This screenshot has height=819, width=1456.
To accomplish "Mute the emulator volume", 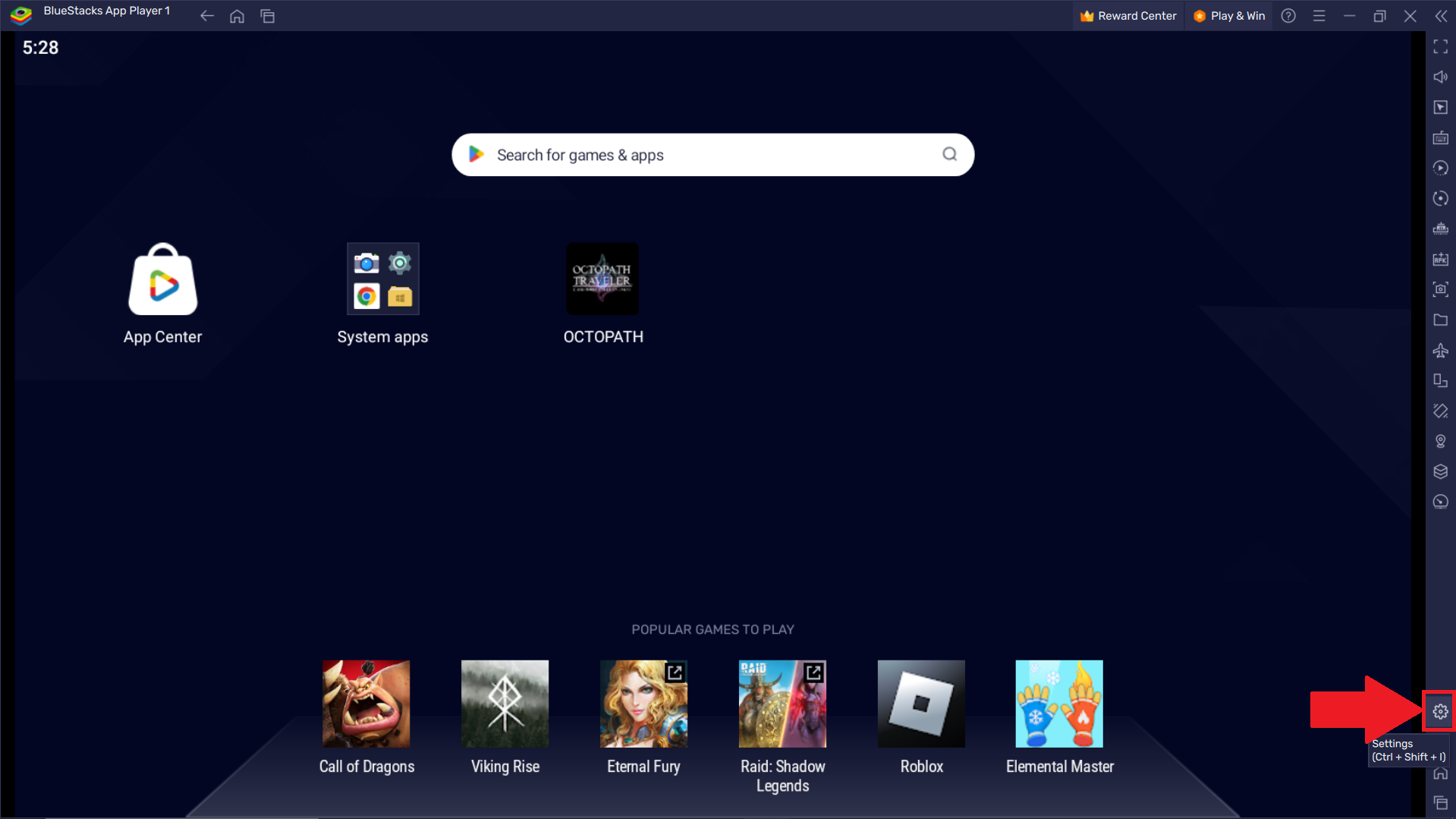I will tap(1440, 77).
